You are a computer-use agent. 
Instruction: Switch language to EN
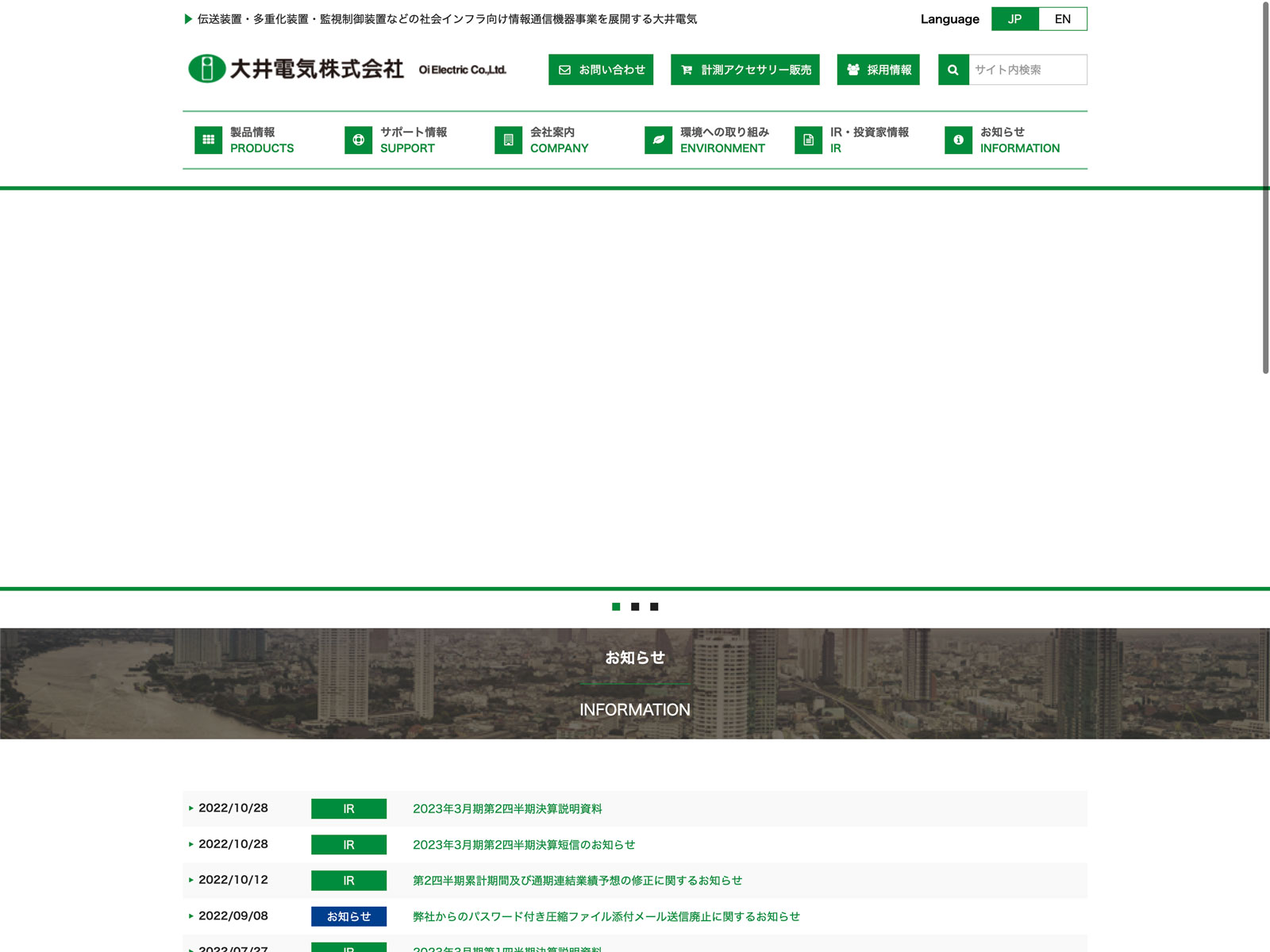(1062, 19)
